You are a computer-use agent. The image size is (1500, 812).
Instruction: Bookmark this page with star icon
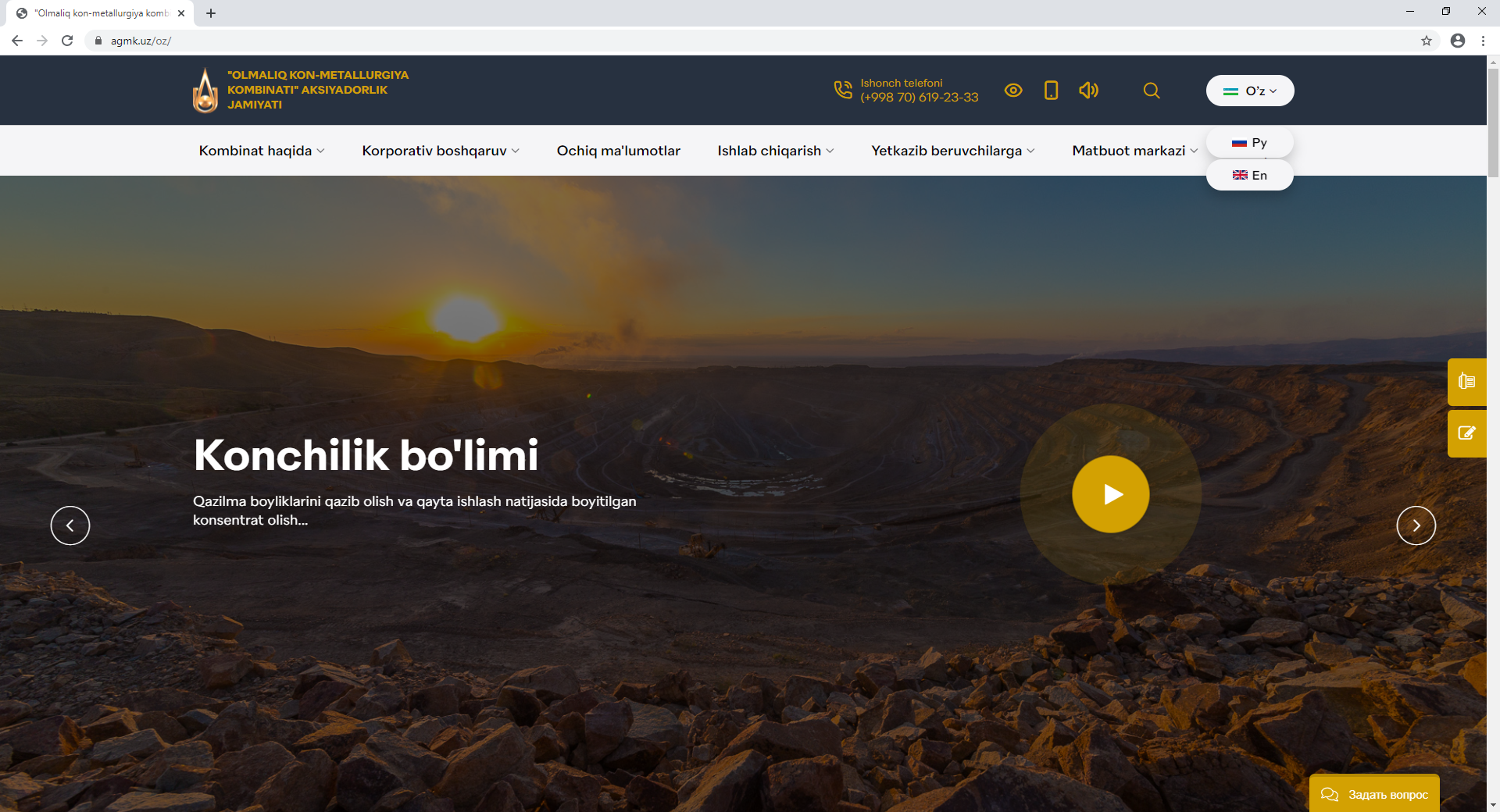(x=1427, y=41)
